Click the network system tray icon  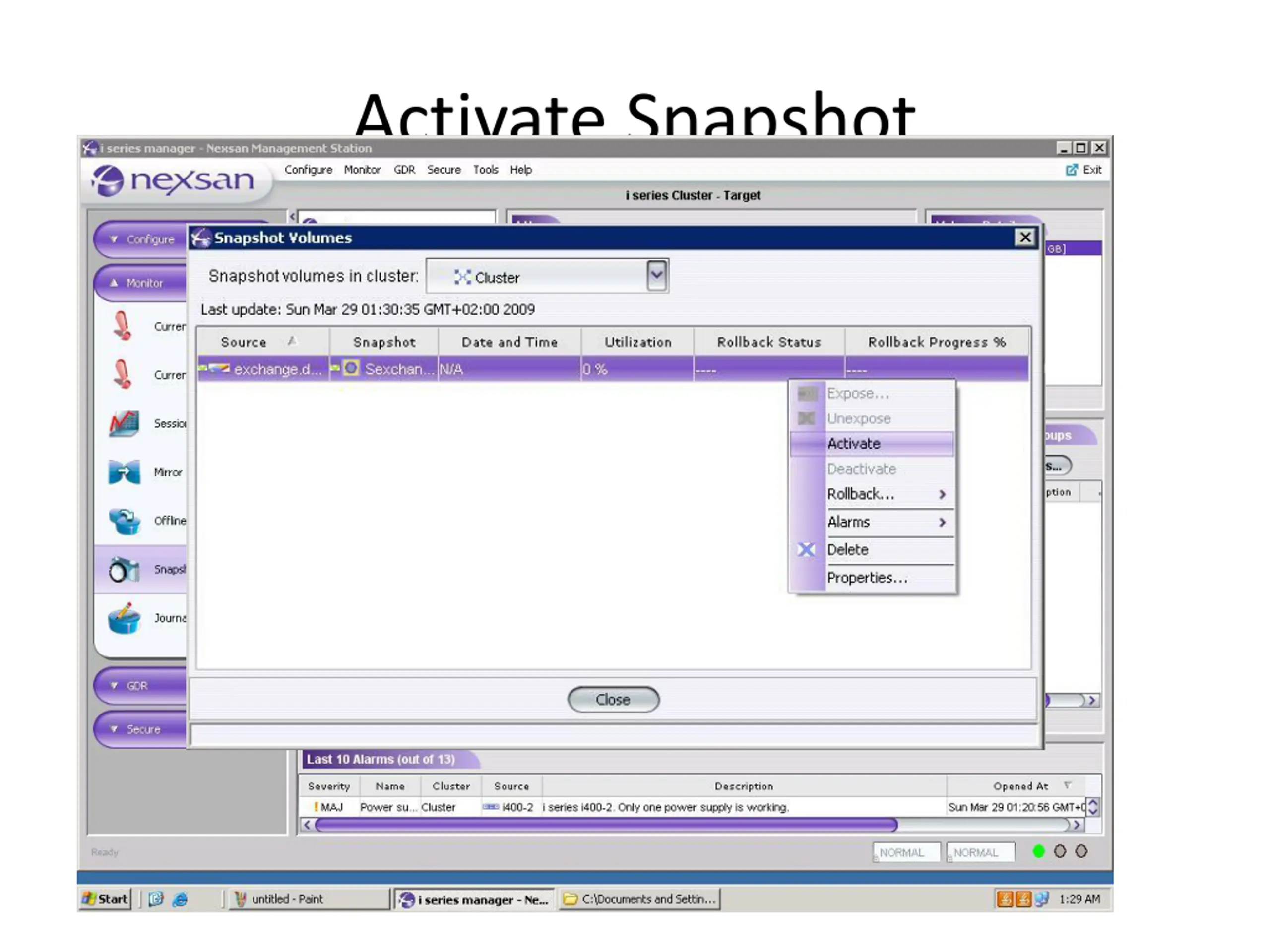point(1041,899)
